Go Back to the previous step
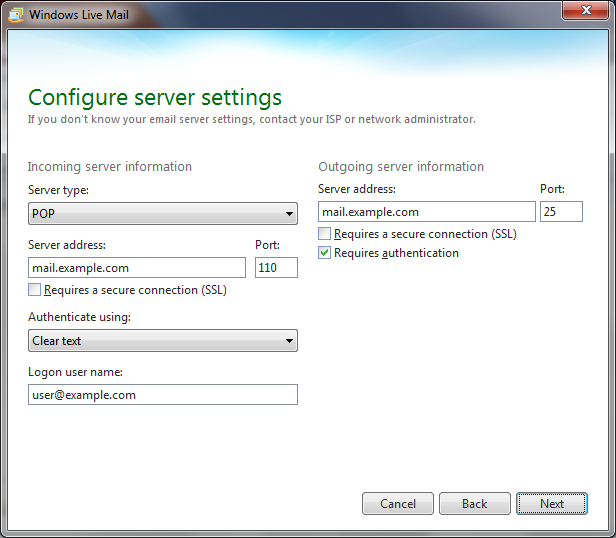Viewport: 616px width, 538px height. tap(474, 504)
